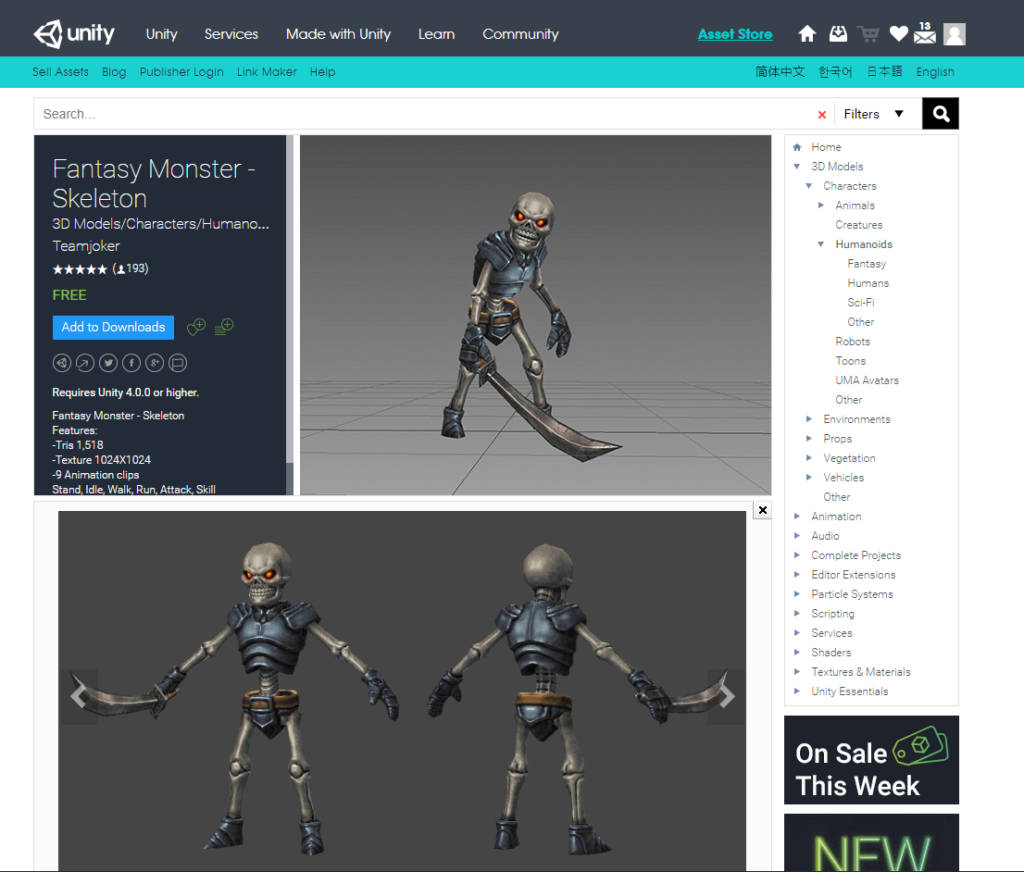
Task: Open Sell Assets link
Action: pos(60,72)
